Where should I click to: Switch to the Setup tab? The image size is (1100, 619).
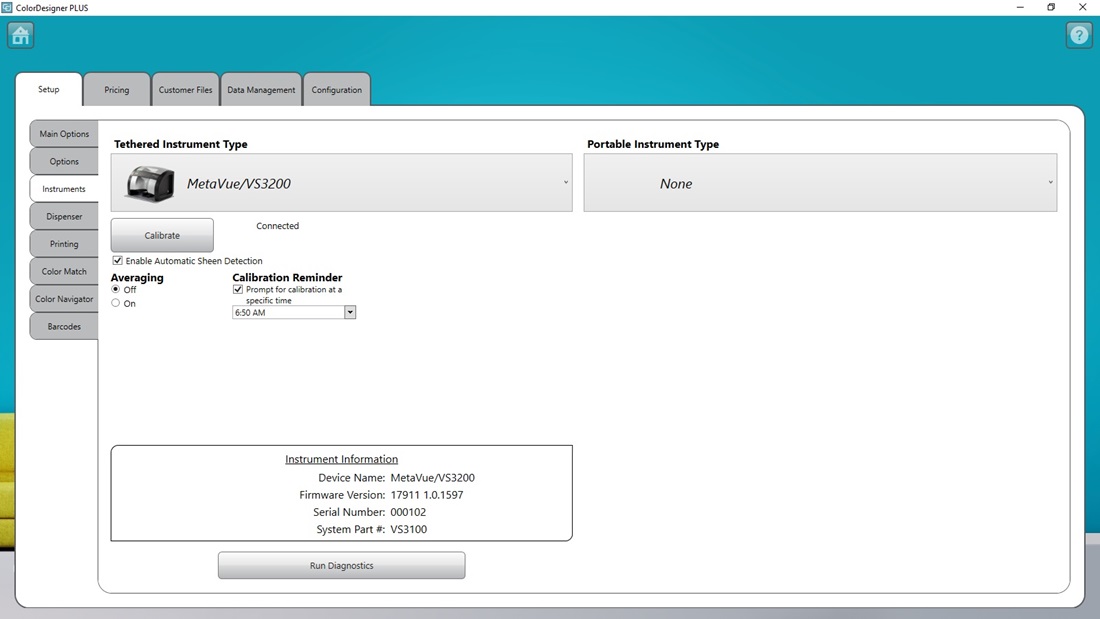(x=48, y=89)
